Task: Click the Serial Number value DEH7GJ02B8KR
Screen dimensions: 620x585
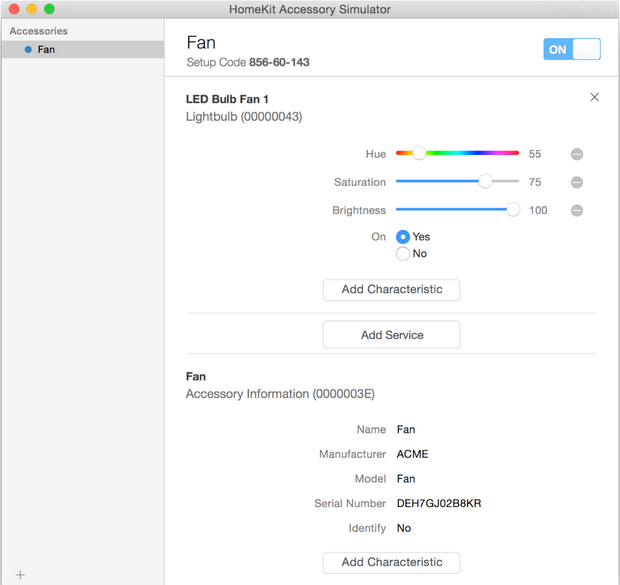Action: click(x=439, y=503)
